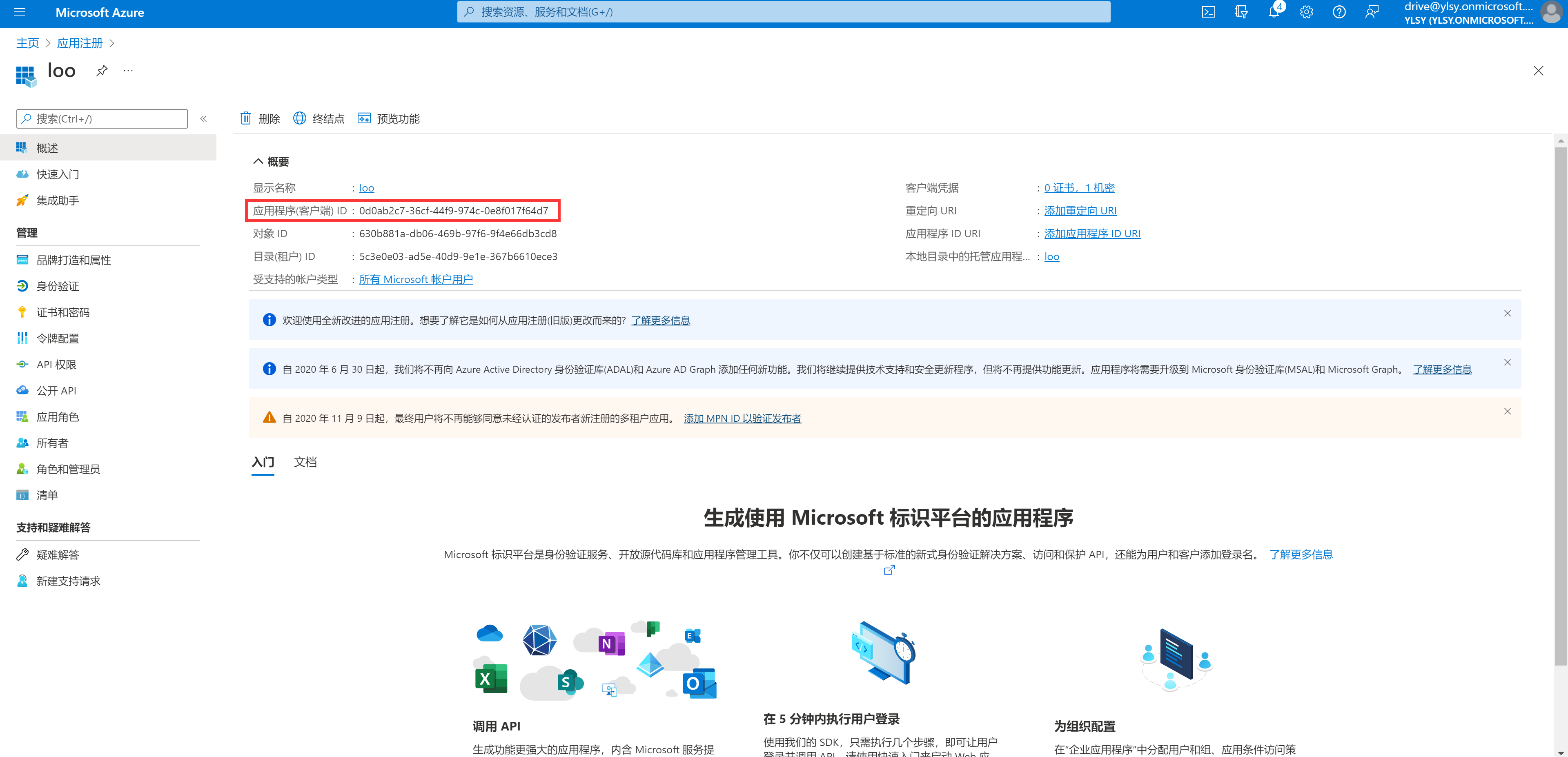Image resolution: width=1568 pixels, height=757 pixels.
Task: Click the 0 证书, 1 机密 link
Action: point(1078,188)
